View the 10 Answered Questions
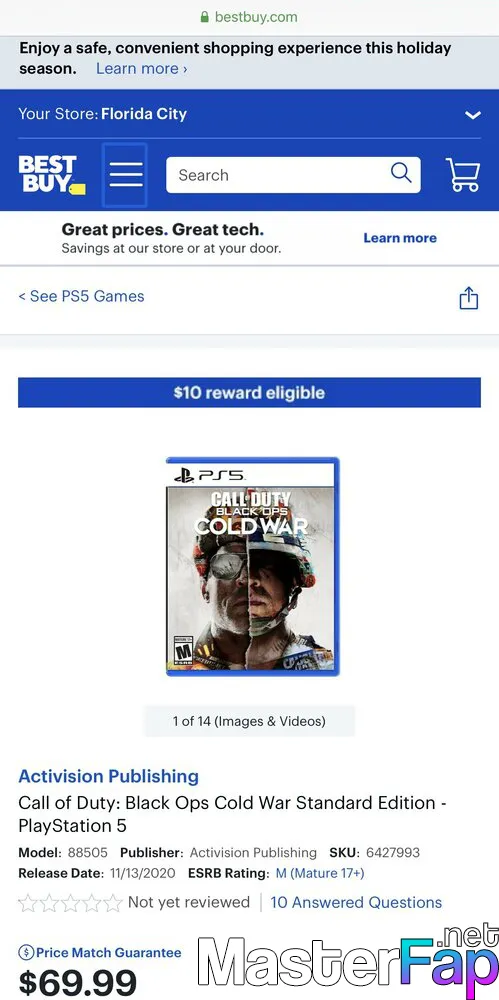 pyautogui.click(x=356, y=902)
